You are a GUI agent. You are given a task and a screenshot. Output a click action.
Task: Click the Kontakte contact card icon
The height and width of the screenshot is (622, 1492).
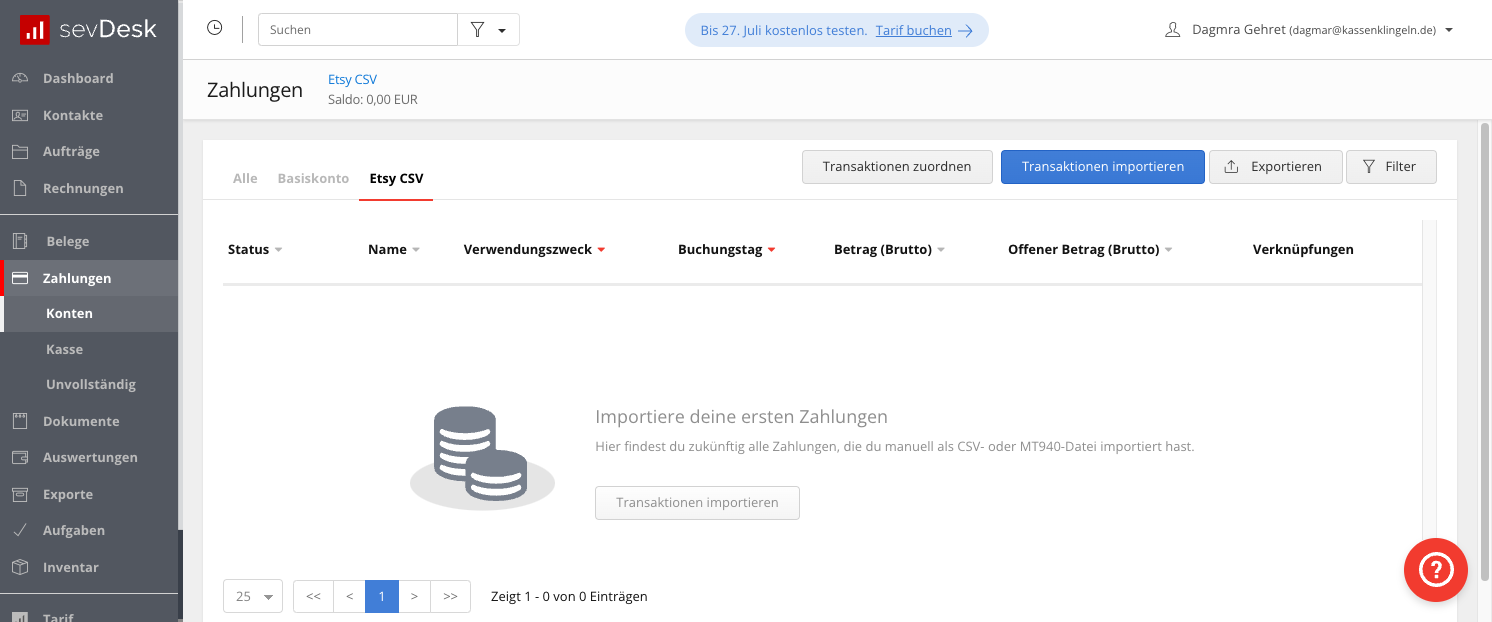point(20,115)
